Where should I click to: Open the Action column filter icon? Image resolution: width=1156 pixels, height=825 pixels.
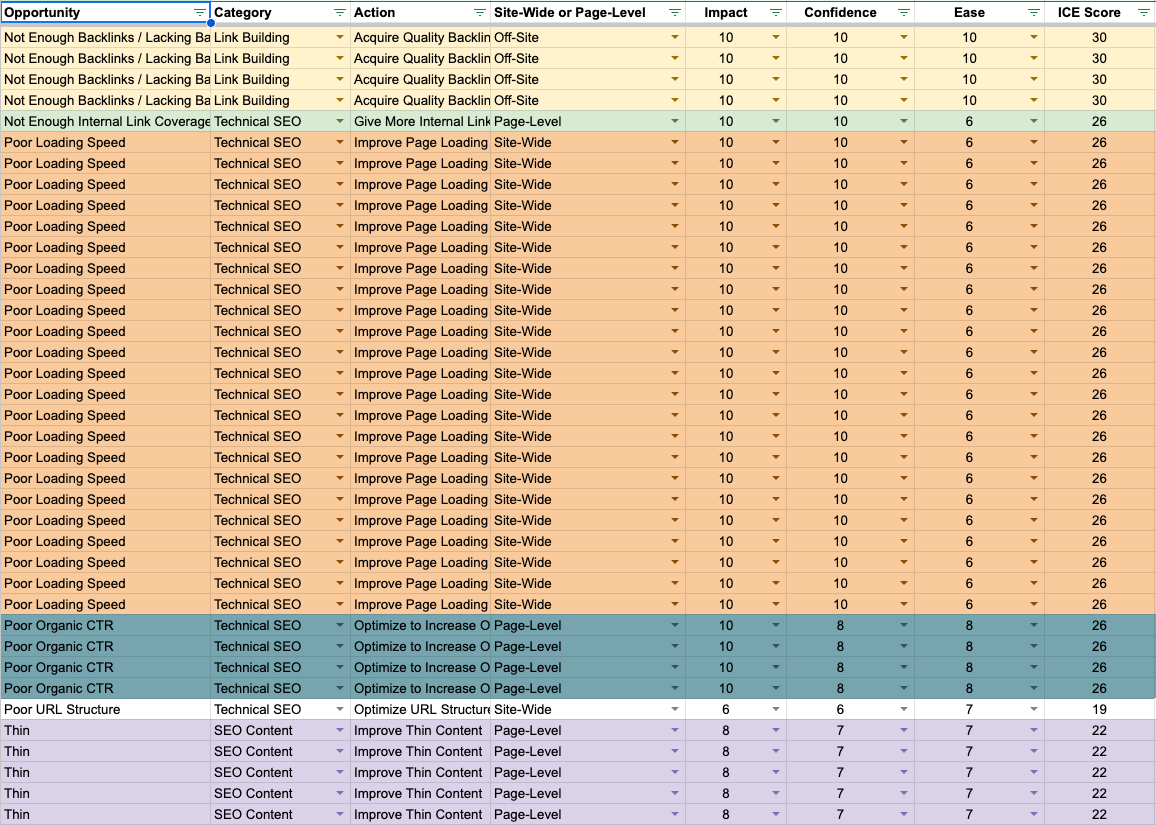480,13
